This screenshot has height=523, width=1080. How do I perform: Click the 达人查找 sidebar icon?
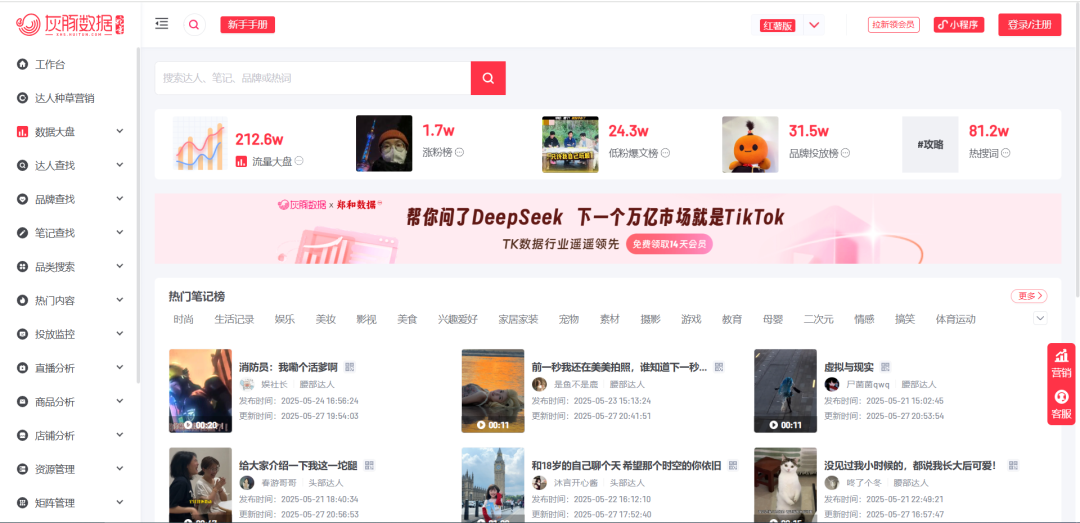[22, 165]
